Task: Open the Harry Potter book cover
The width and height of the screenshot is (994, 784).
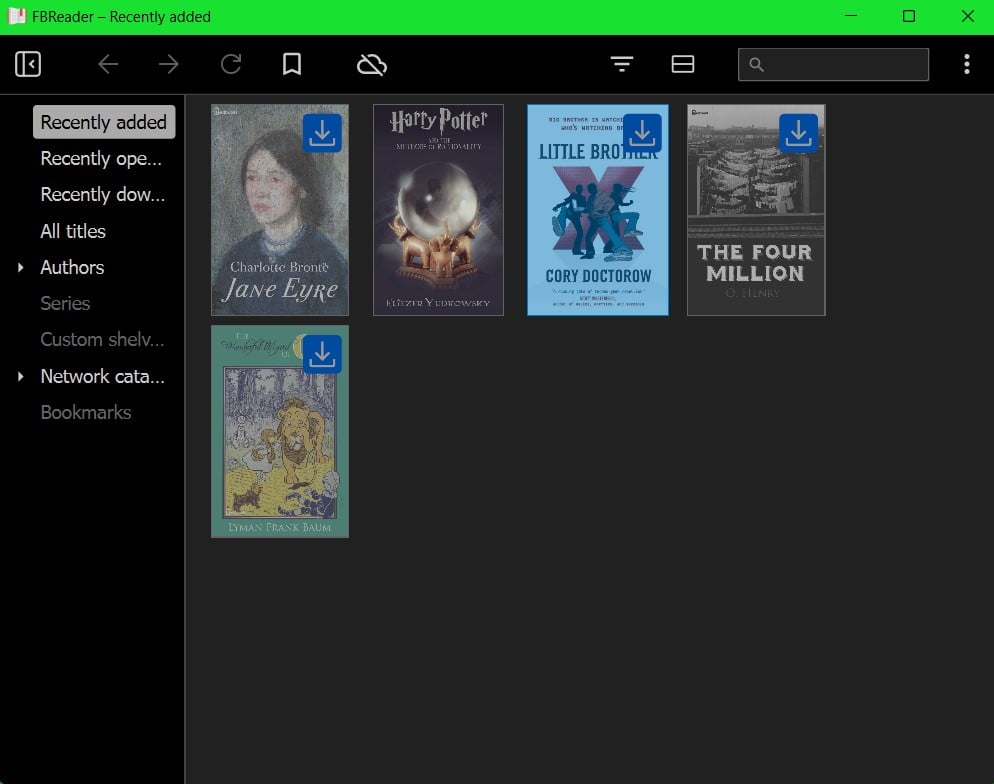Action: (x=438, y=210)
